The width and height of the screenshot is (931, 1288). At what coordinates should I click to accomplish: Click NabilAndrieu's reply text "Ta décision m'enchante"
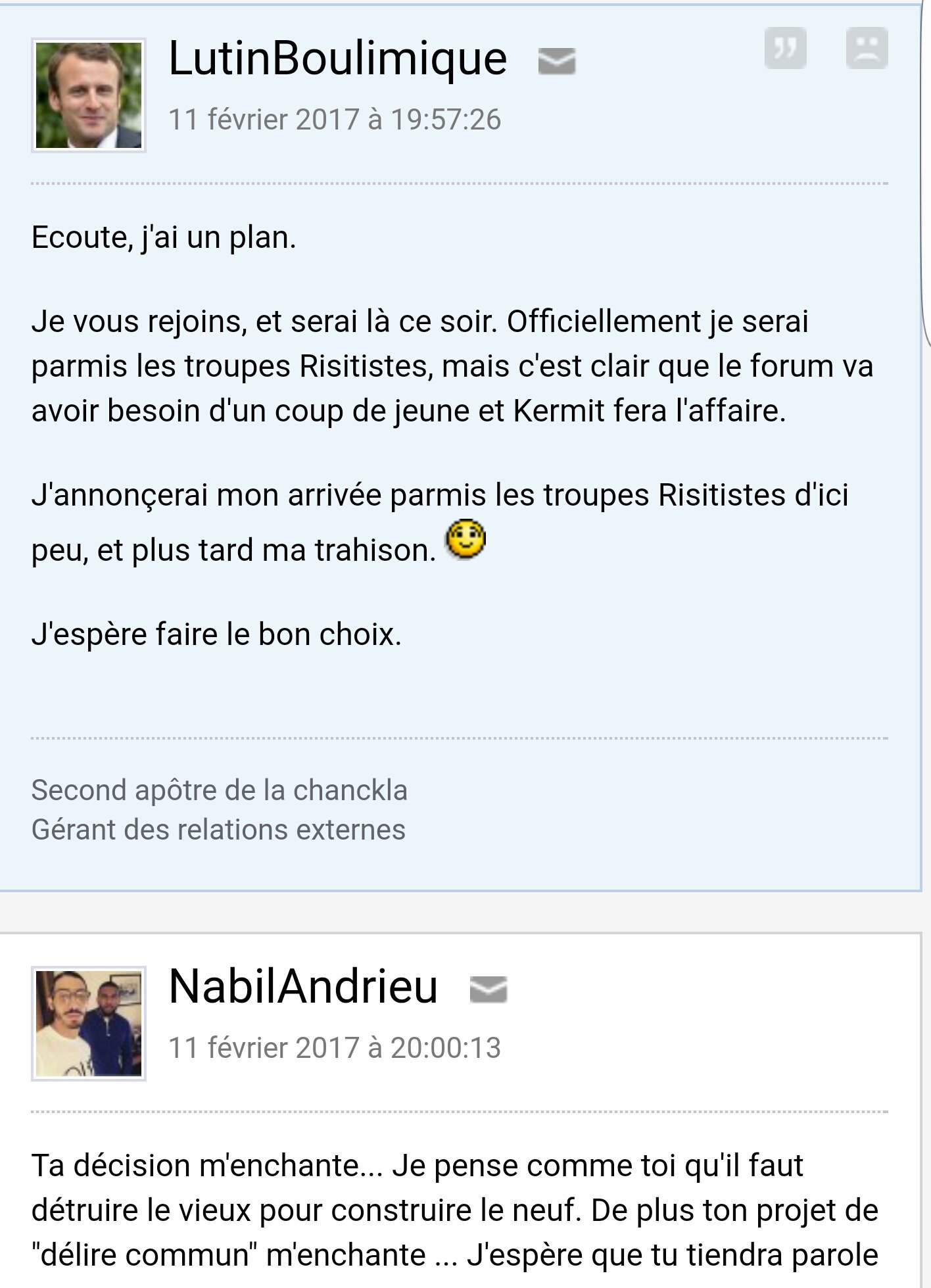pos(204,1166)
